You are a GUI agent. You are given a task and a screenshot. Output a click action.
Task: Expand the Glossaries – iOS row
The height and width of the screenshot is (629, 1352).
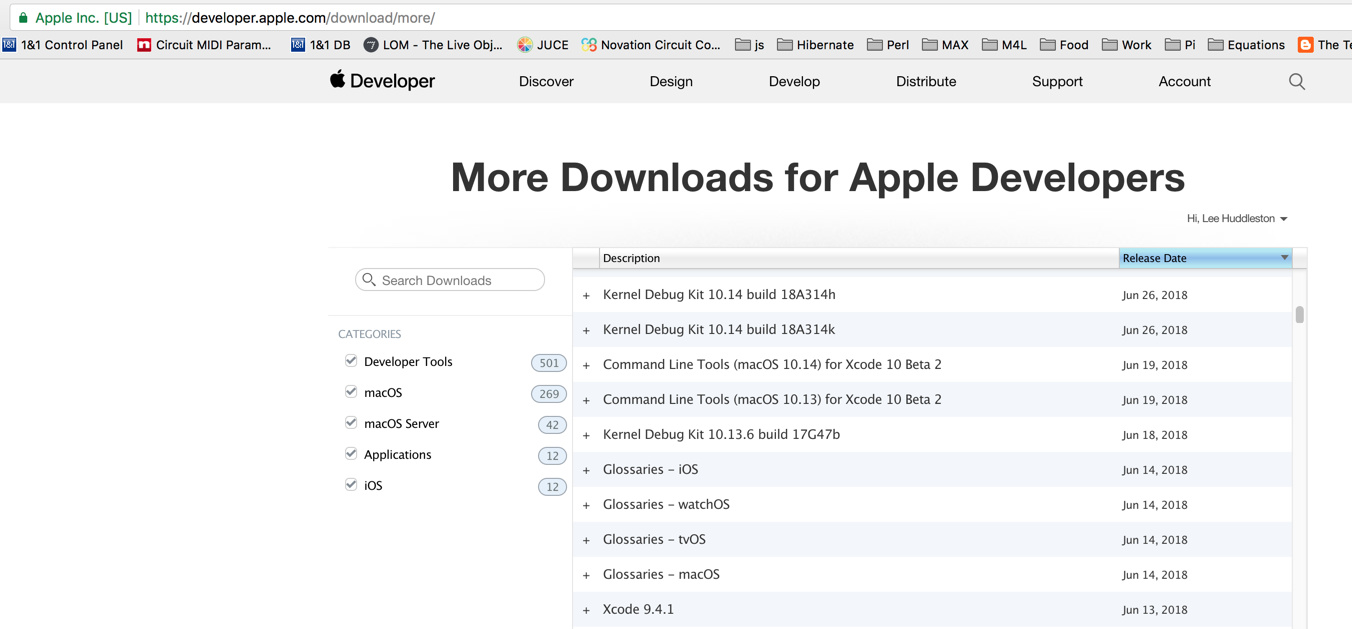[587, 470]
